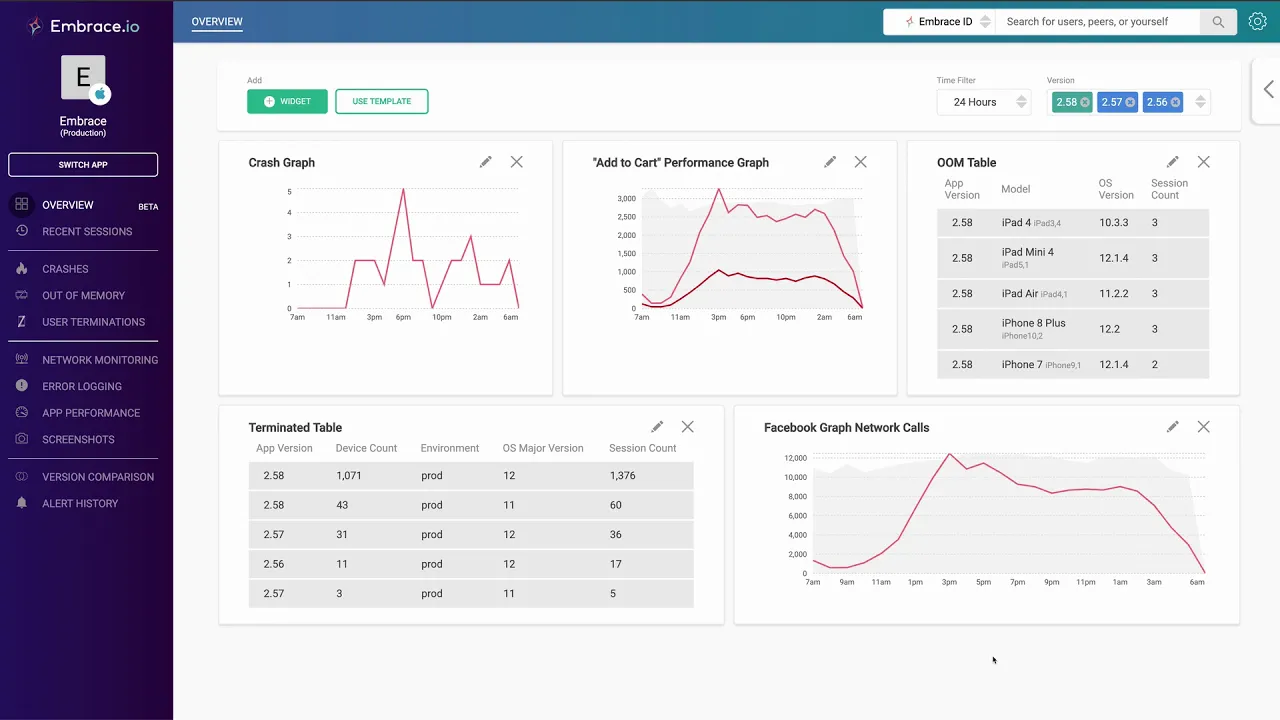Click the Crashes flame icon
Image resolution: width=1280 pixels, height=720 pixels.
(x=22, y=269)
